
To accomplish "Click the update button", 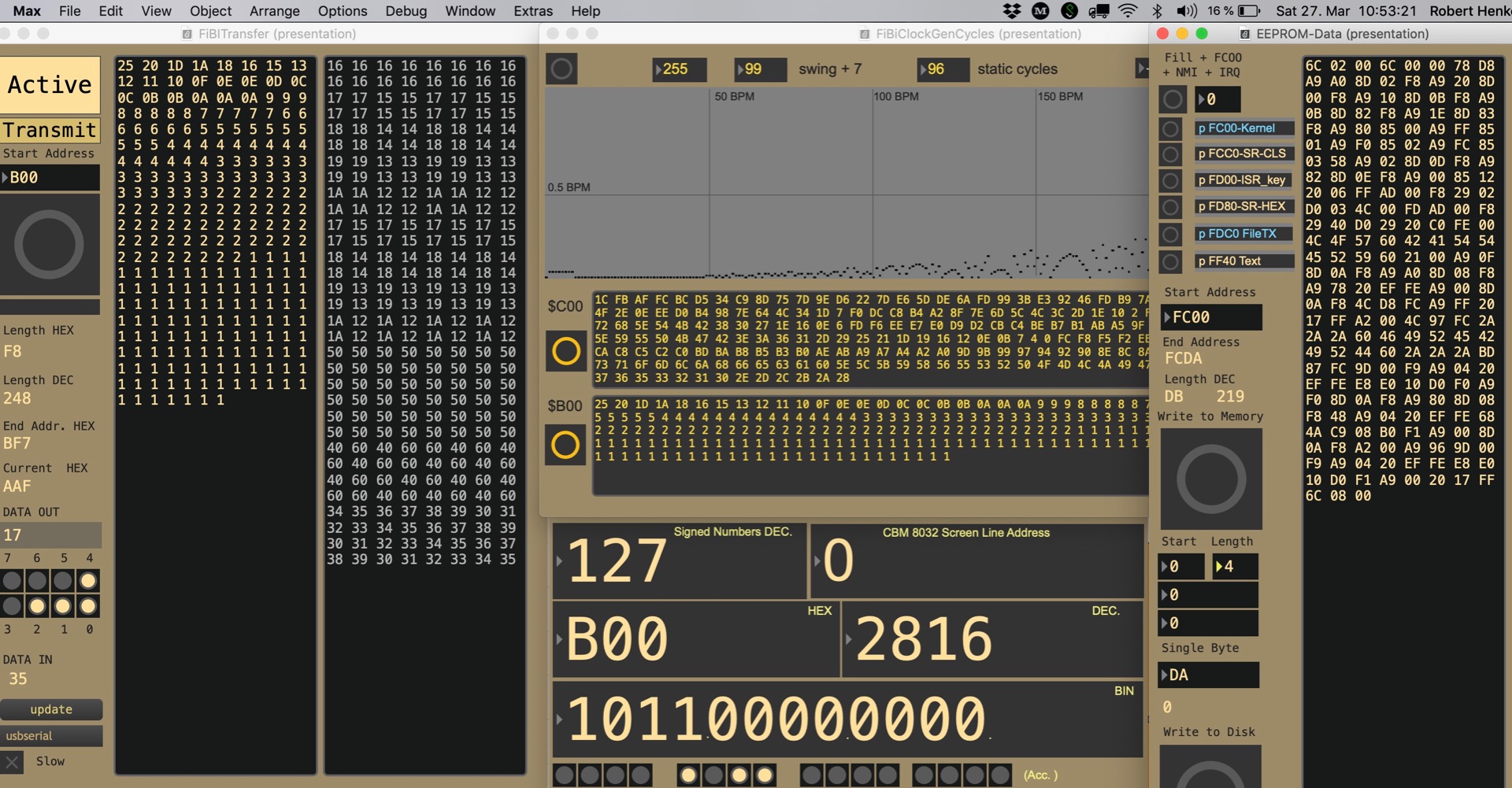I will (51, 709).
